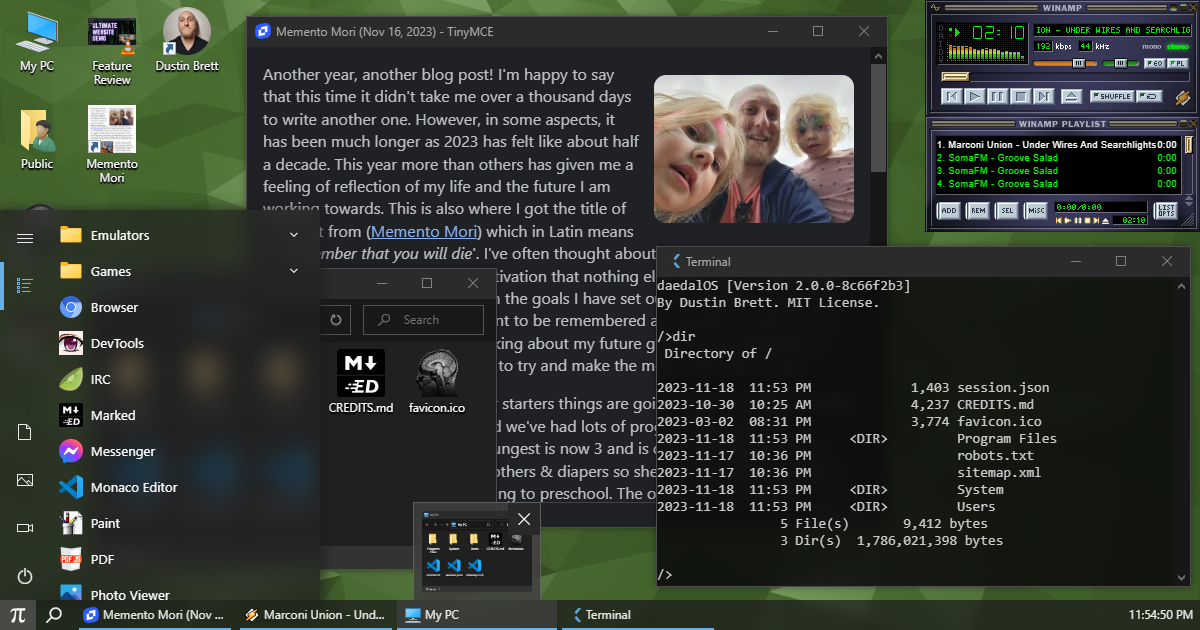Expand start menu via hamburger icon

[25, 238]
